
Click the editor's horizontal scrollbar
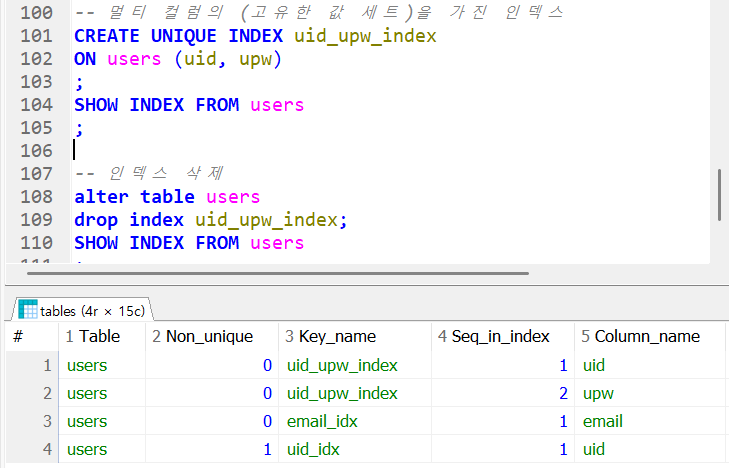coord(278,273)
